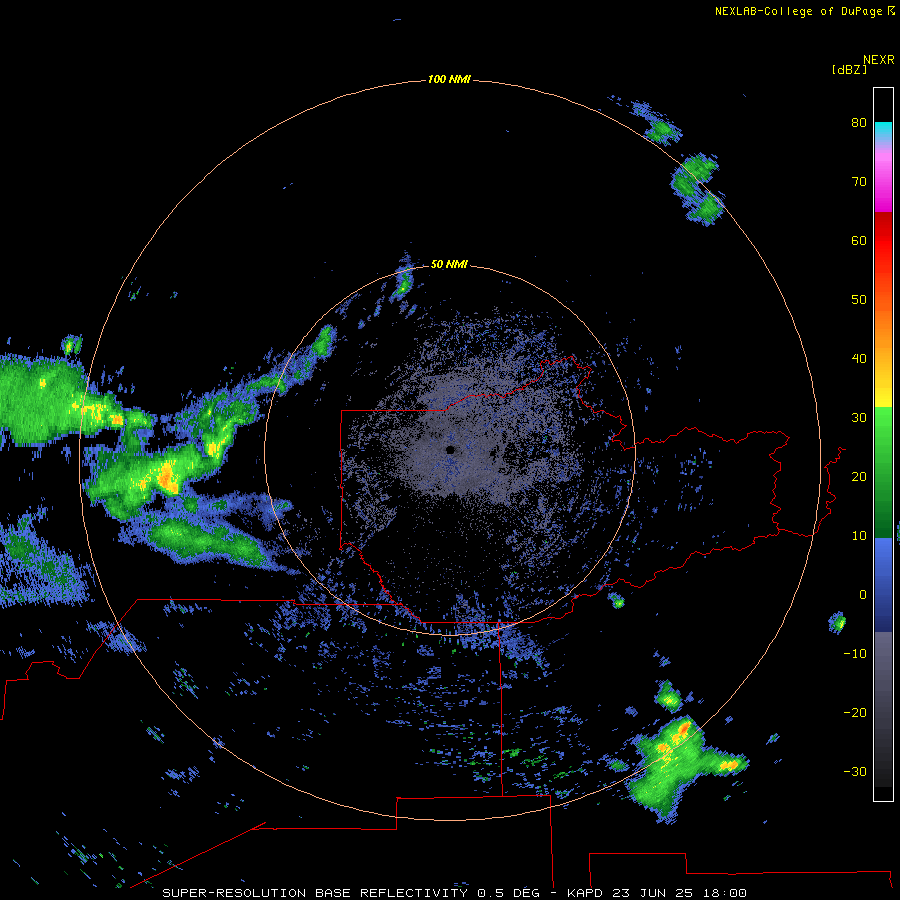Click the -10 value on the dBZ scale
The width and height of the screenshot is (900, 900).
pos(855,654)
